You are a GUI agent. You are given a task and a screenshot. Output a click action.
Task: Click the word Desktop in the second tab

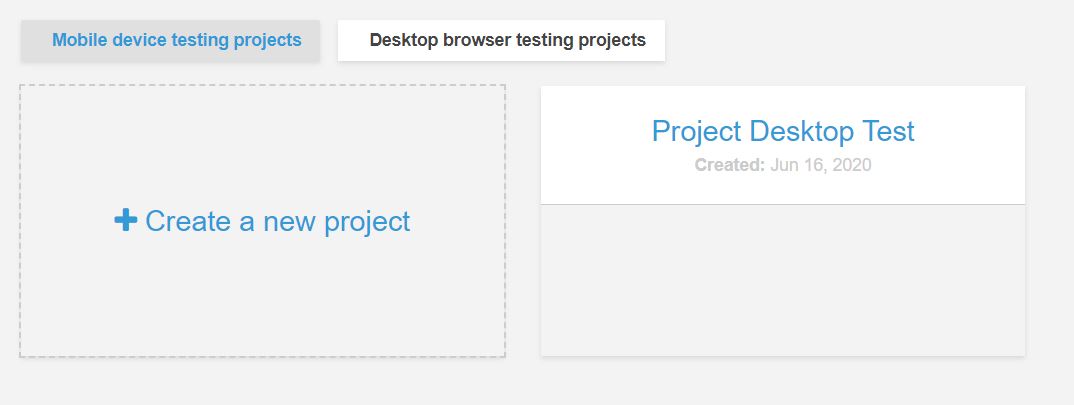point(403,40)
